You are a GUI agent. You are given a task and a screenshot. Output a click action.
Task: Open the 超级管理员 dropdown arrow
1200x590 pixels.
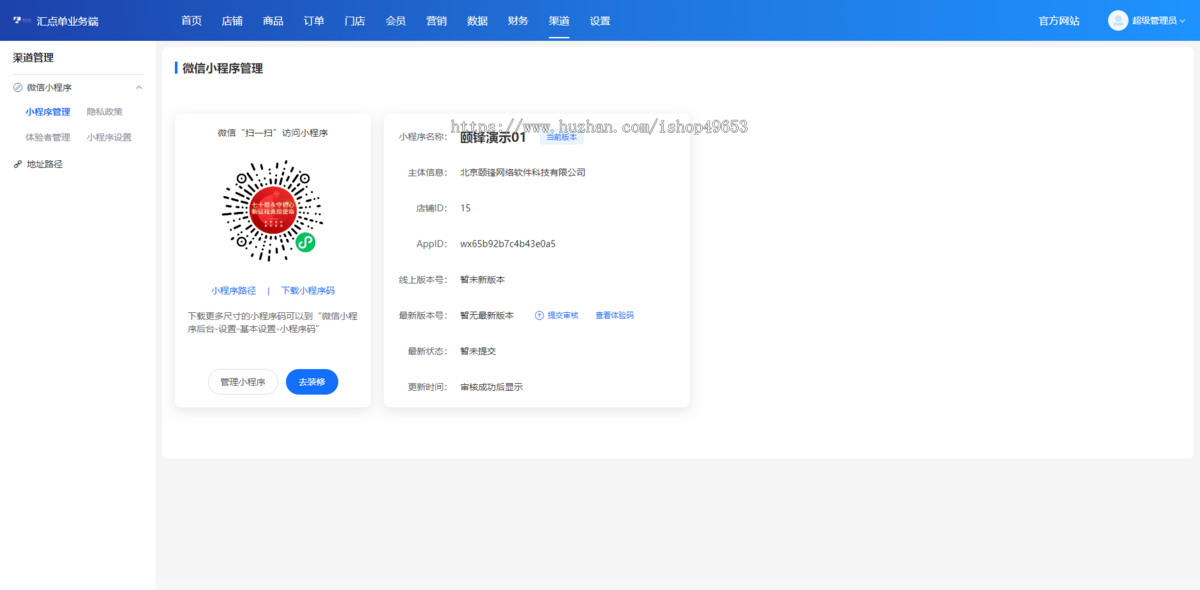pyautogui.click(x=1184, y=21)
